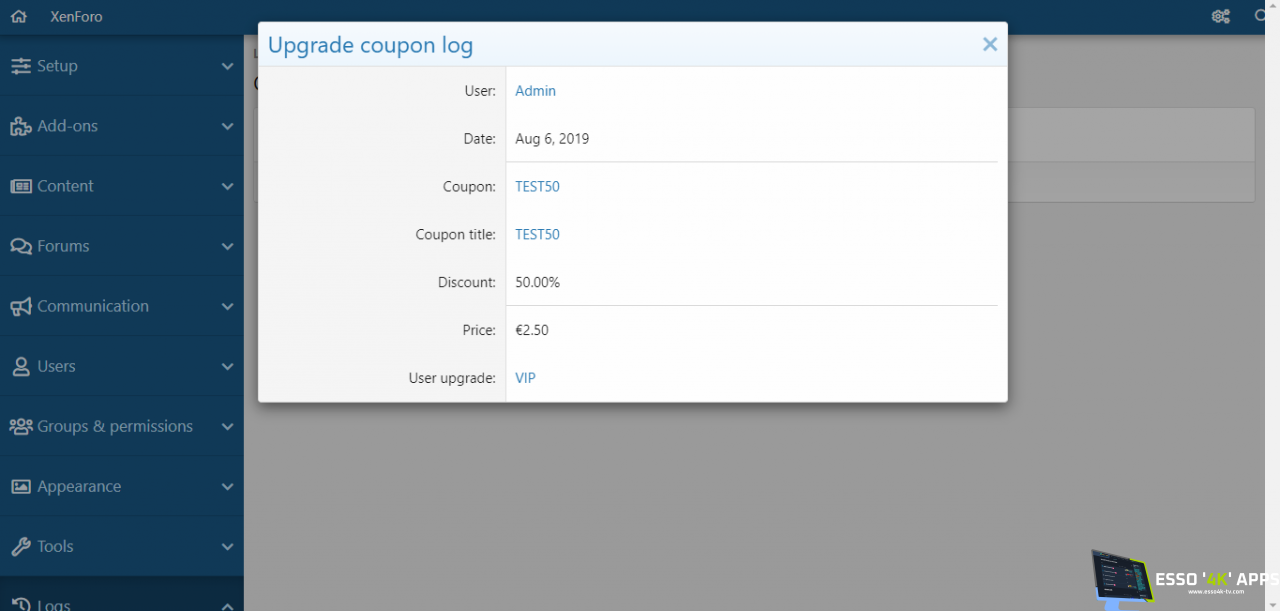Click the Tools wrench icon
1280x611 pixels.
point(20,546)
